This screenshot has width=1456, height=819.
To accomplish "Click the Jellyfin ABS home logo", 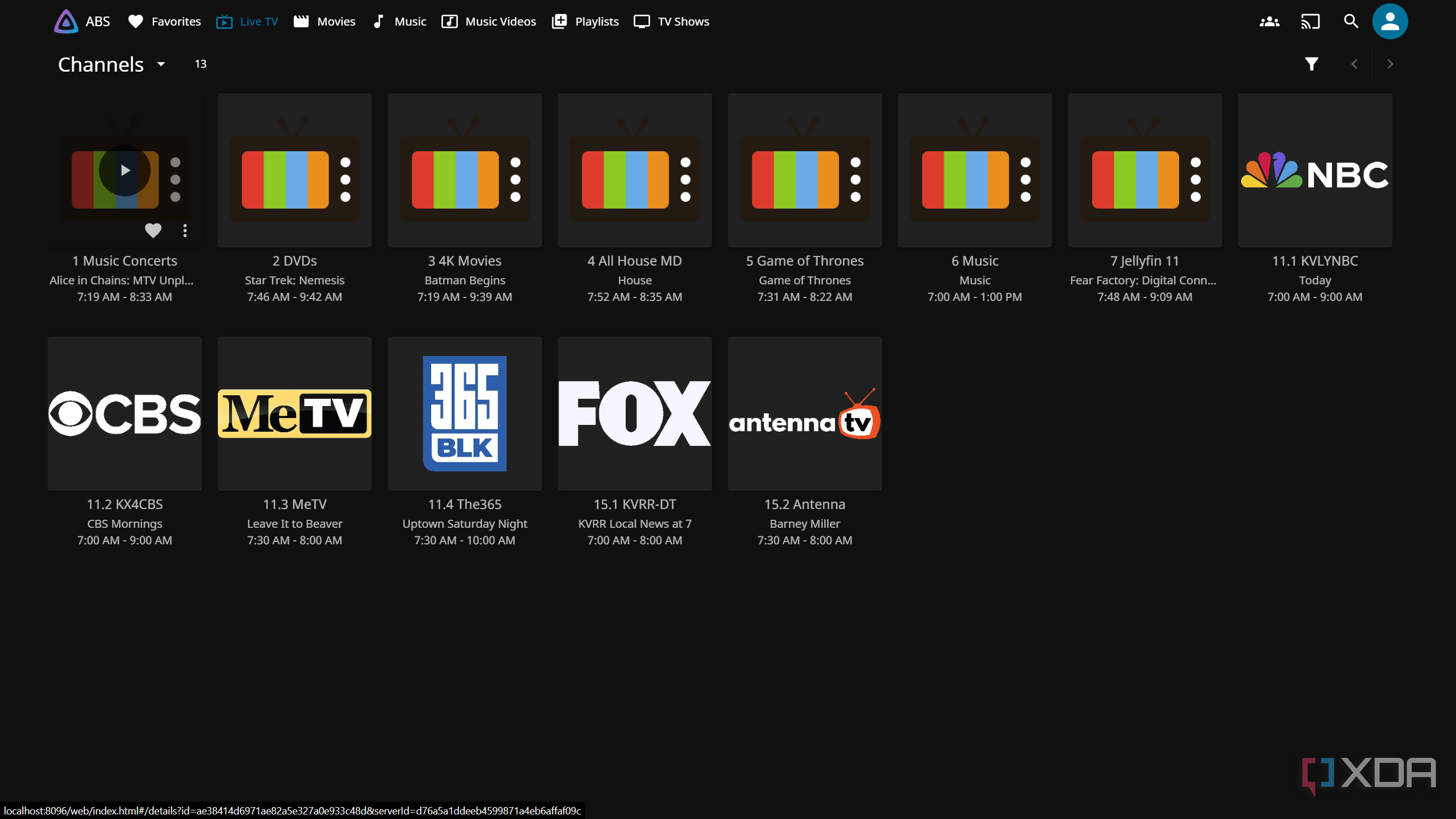I will (82, 22).
